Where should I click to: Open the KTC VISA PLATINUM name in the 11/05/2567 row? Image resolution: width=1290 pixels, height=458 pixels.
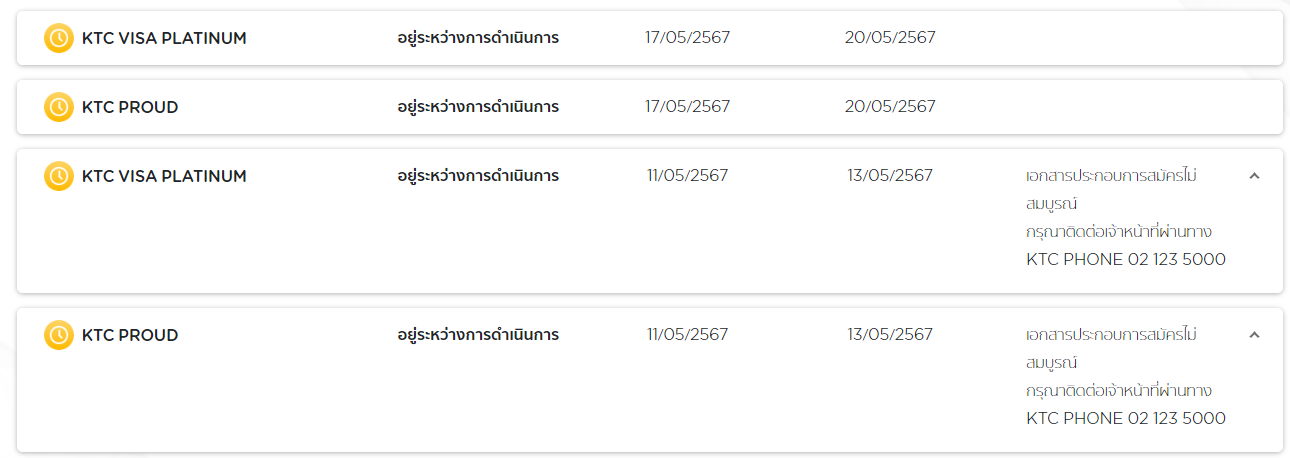(x=164, y=176)
